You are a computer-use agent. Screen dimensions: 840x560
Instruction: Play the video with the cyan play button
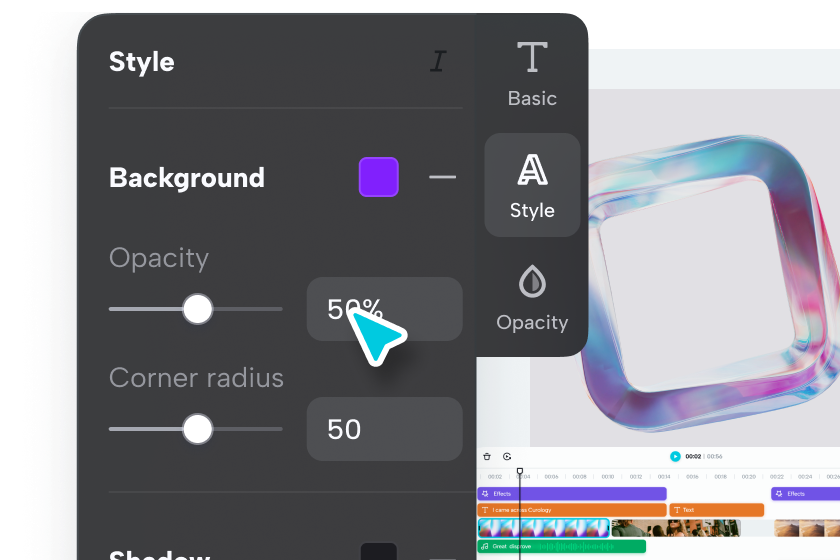point(675,457)
